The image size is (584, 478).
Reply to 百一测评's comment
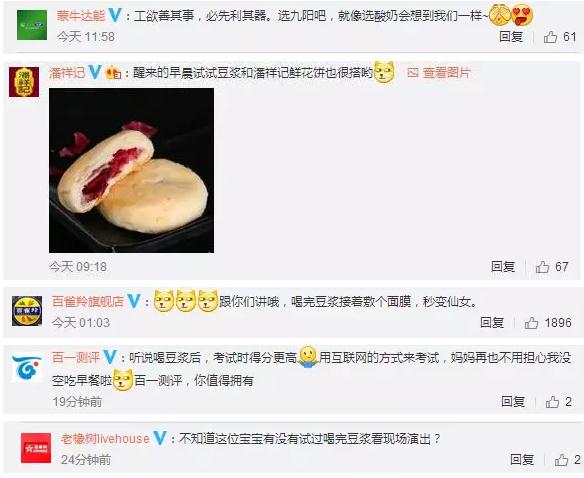pyautogui.click(x=513, y=401)
